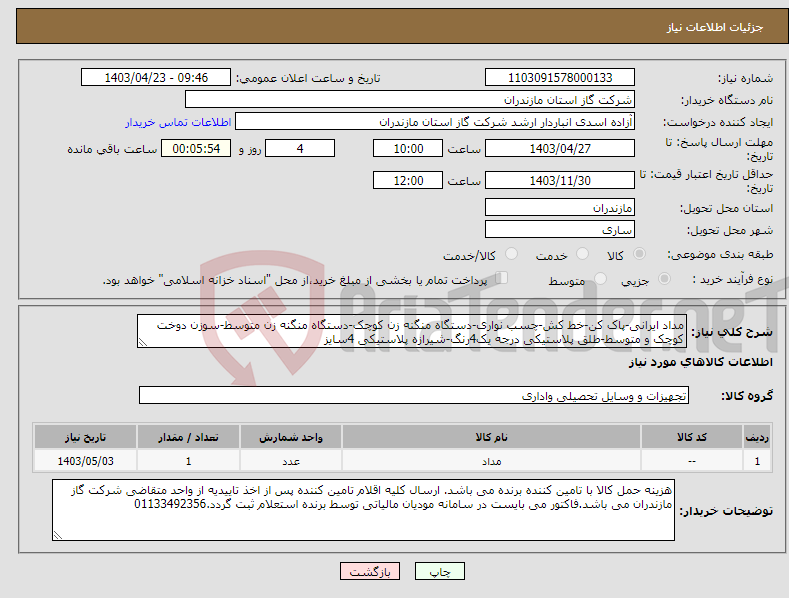Click the delivery province field مازندران
The image size is (789, 598).
(x=560, y=207)
